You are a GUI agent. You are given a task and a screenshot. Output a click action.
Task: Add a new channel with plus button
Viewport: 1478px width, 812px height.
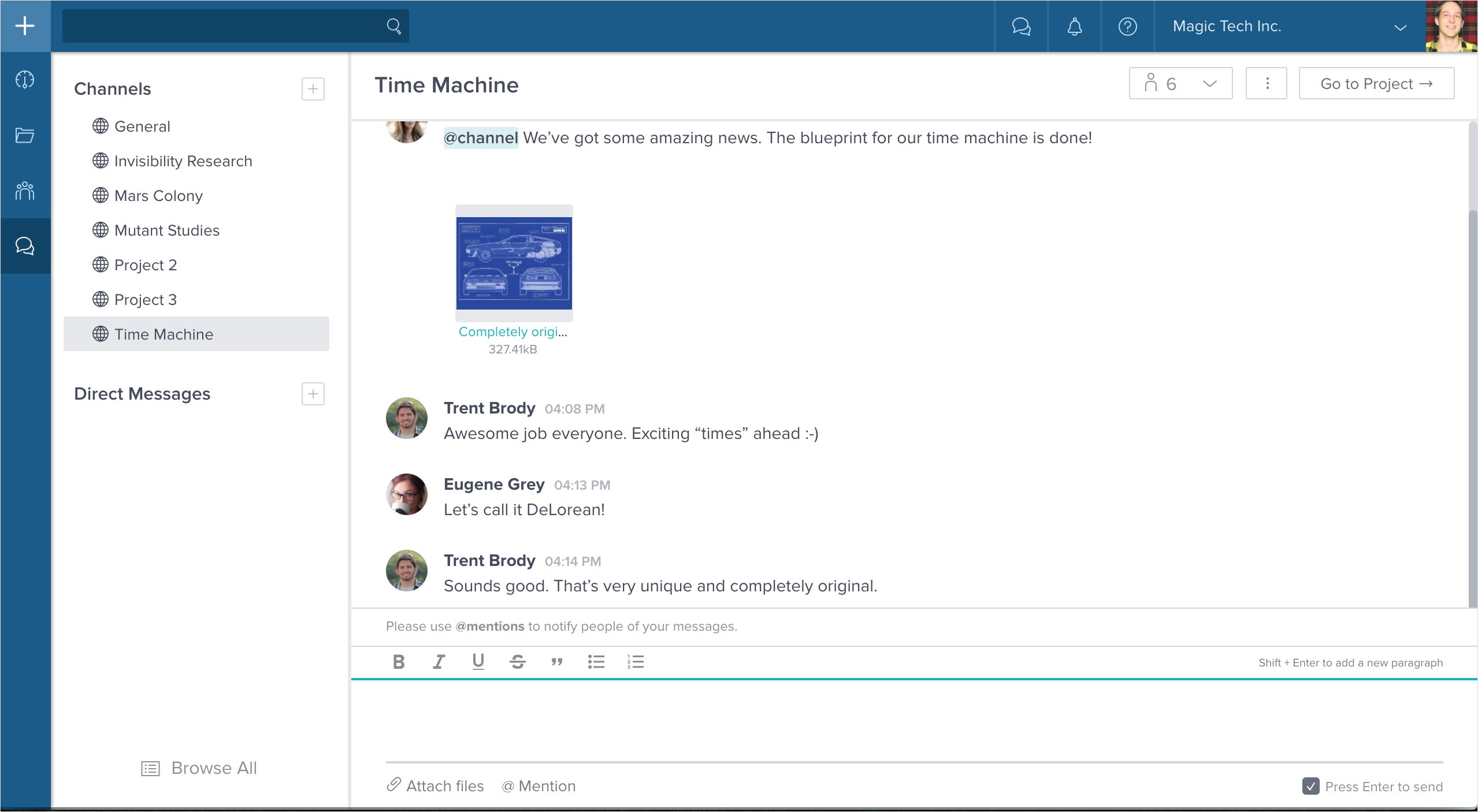click(313, 89)
